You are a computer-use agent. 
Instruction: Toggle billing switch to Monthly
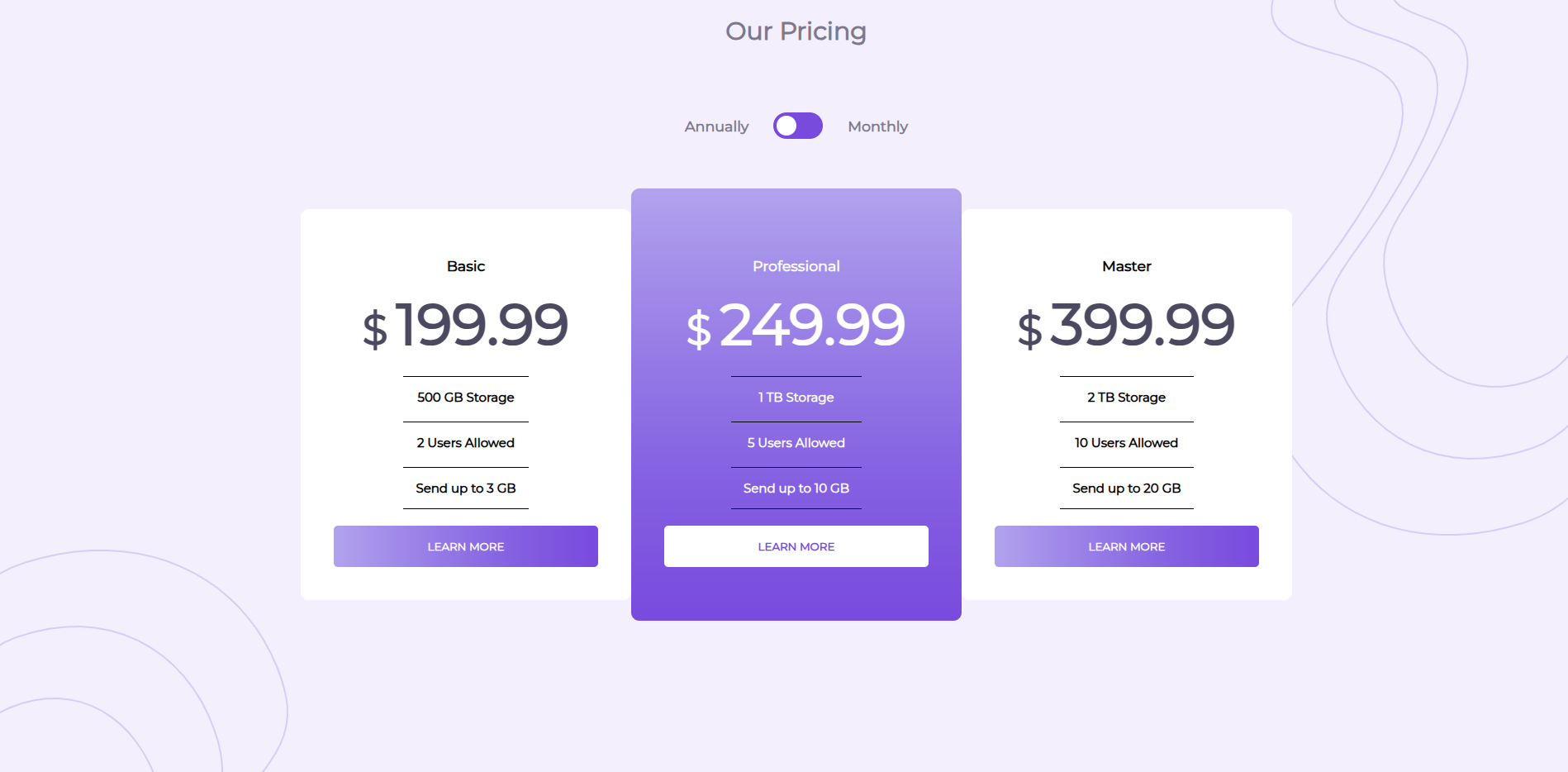[796, 126]
